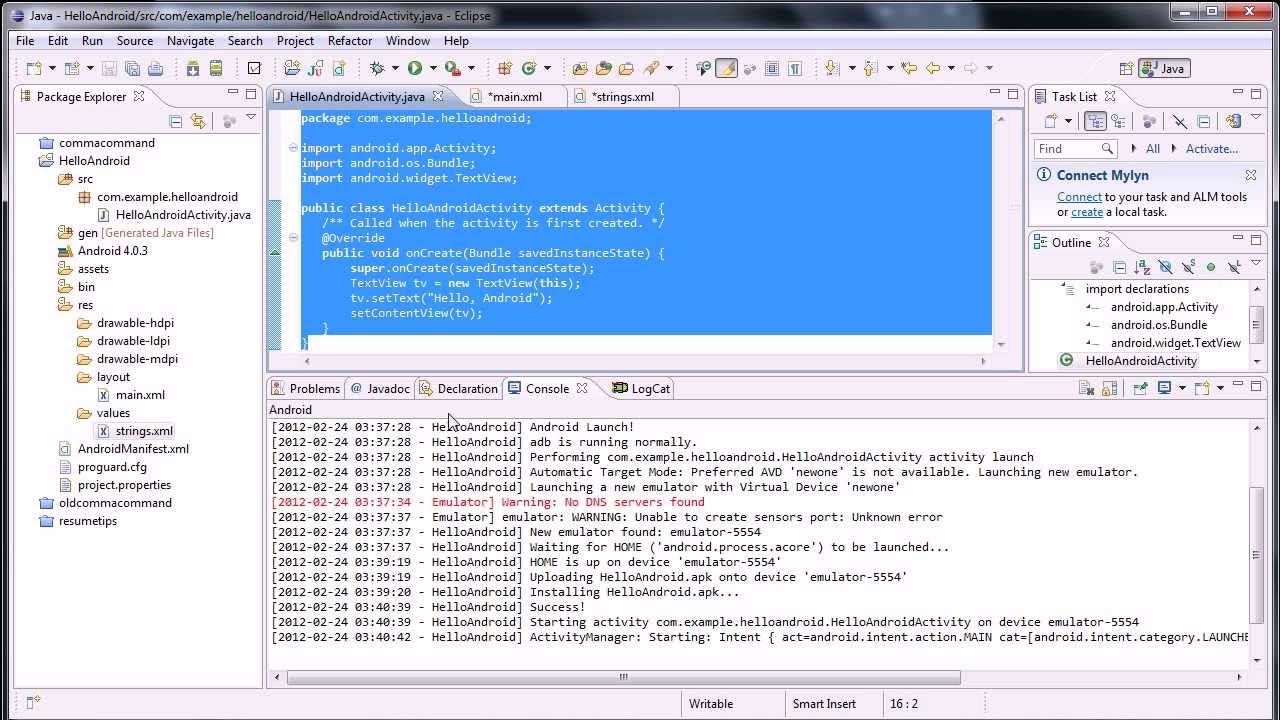
Task: Toggle Block Selection Mode button
Action: pos(772,68)
